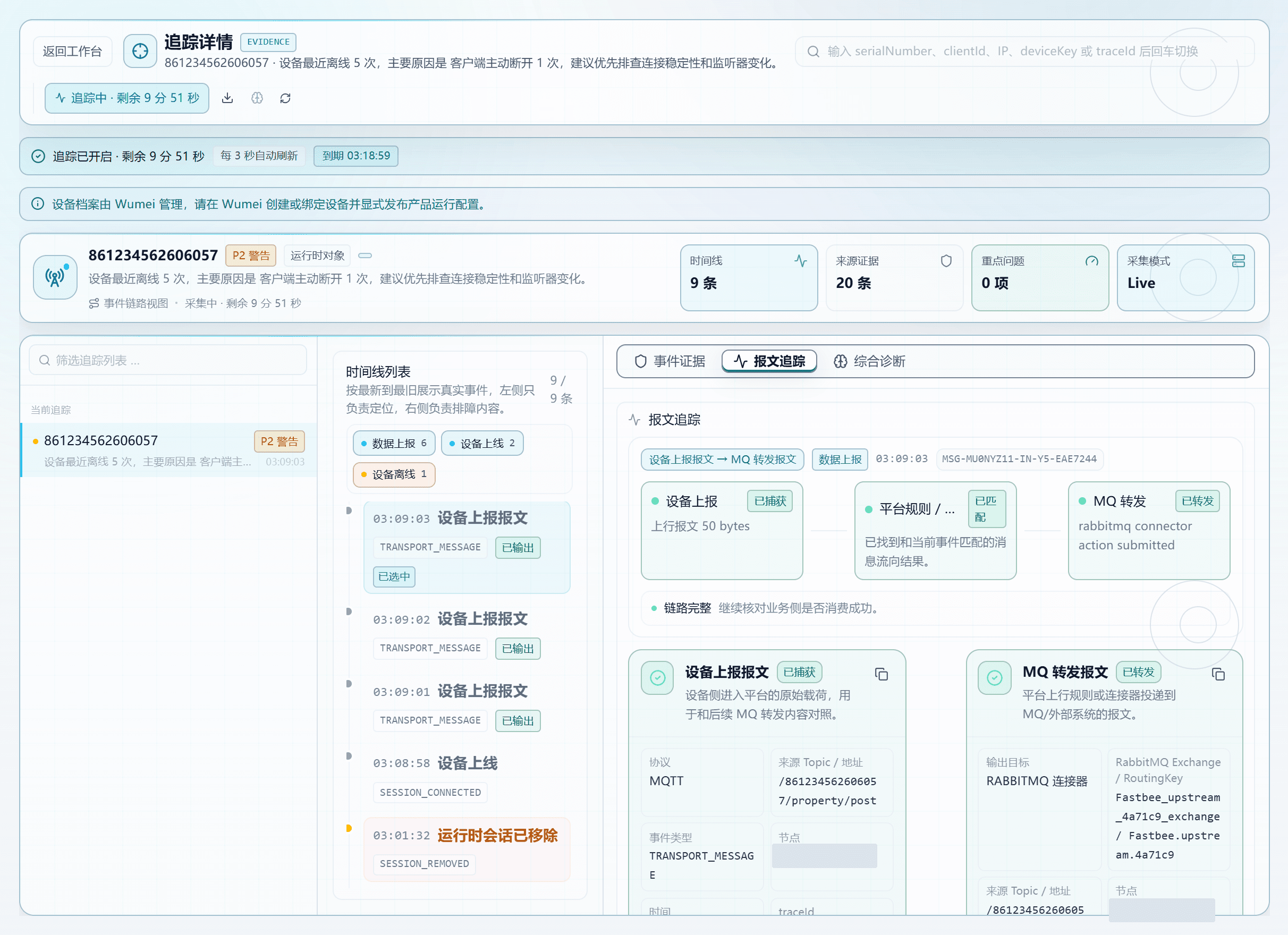Click the refresh icon in the header toolbar

pyautogui.click(x=286, y=98)
